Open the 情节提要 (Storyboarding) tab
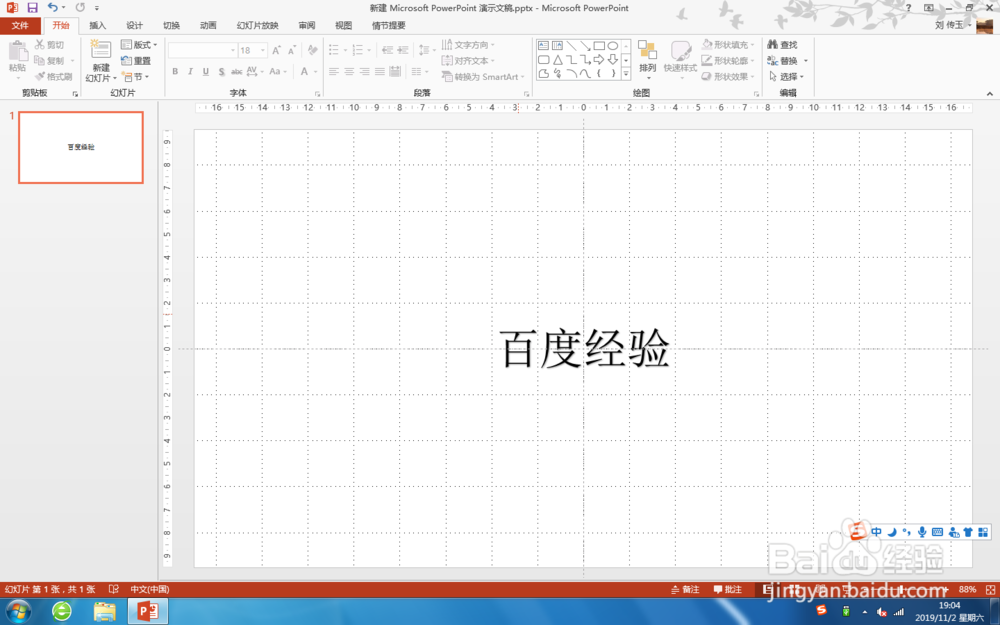This screenshot has width=1000, height=625. [x=388, y=26]
